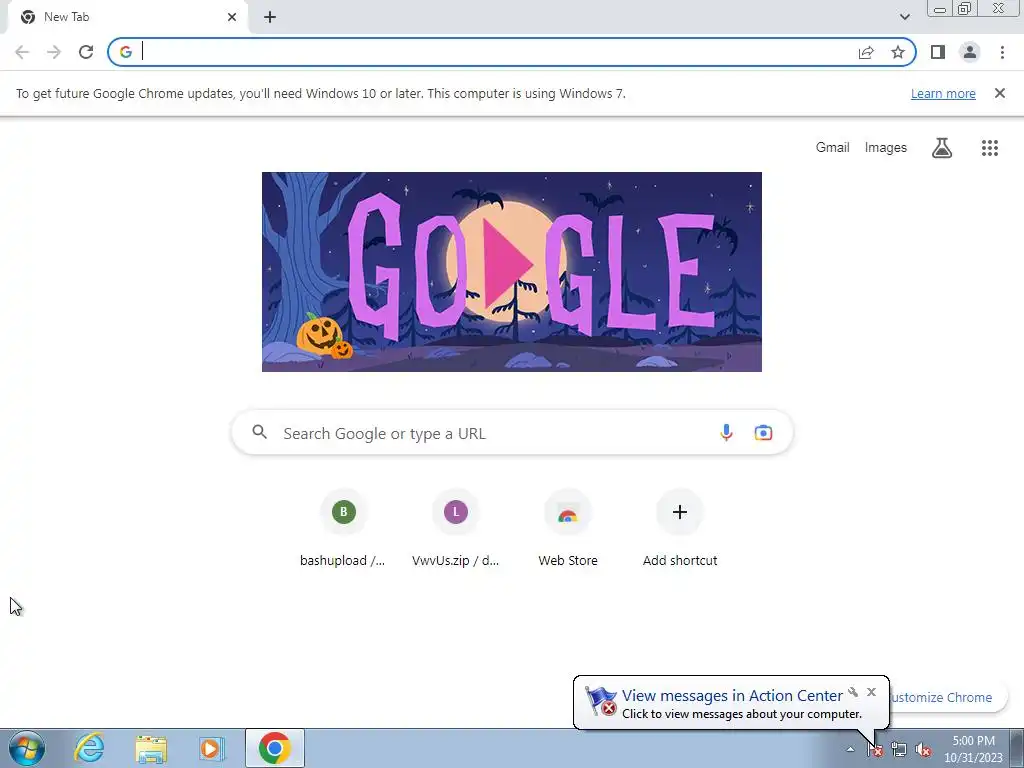Launch Internet Explorer from taskbar

89,748
